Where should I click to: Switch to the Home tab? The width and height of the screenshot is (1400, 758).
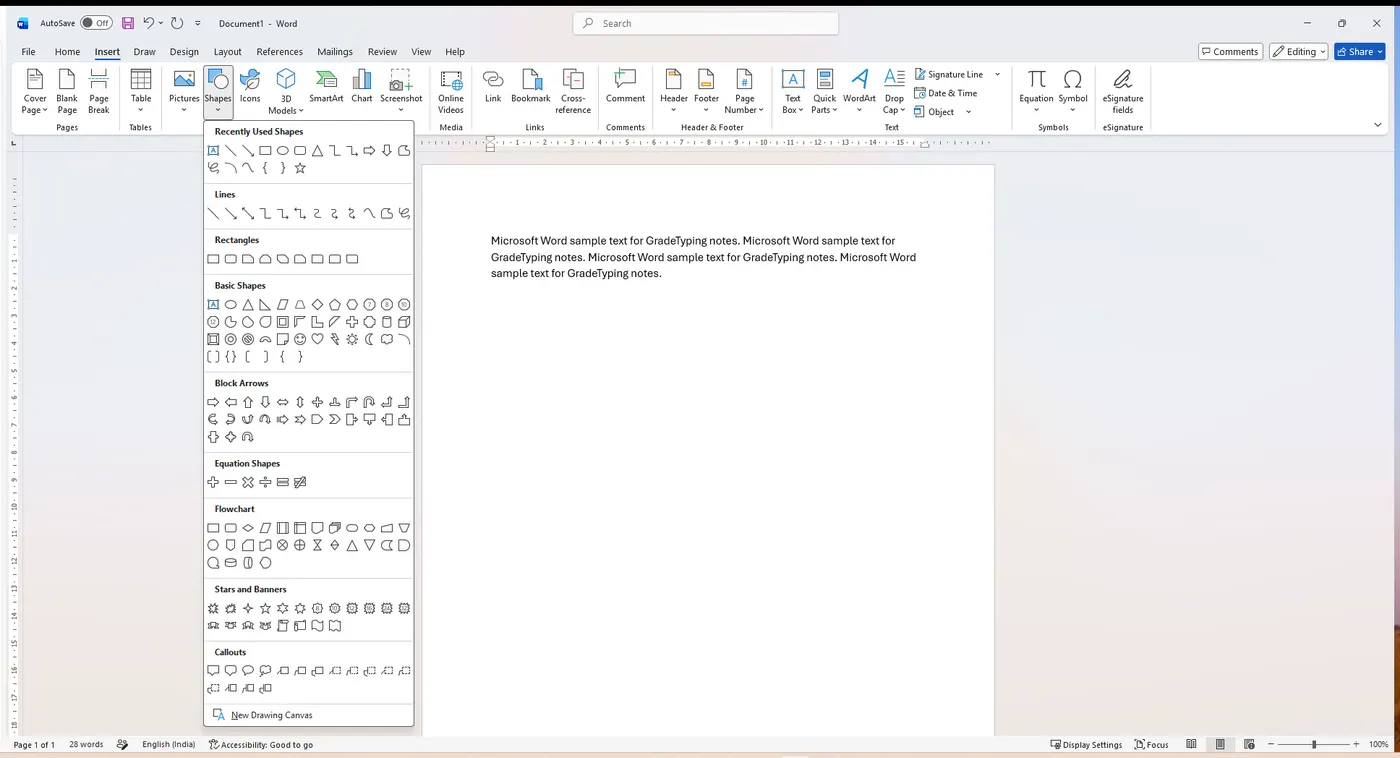pos(68,52)
